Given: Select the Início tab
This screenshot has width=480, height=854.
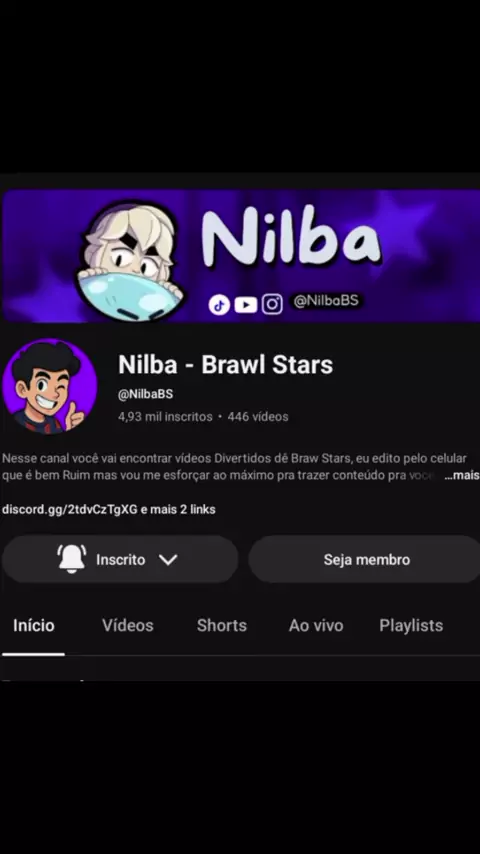Looking at the screenshot, I should tap(34, 625).
